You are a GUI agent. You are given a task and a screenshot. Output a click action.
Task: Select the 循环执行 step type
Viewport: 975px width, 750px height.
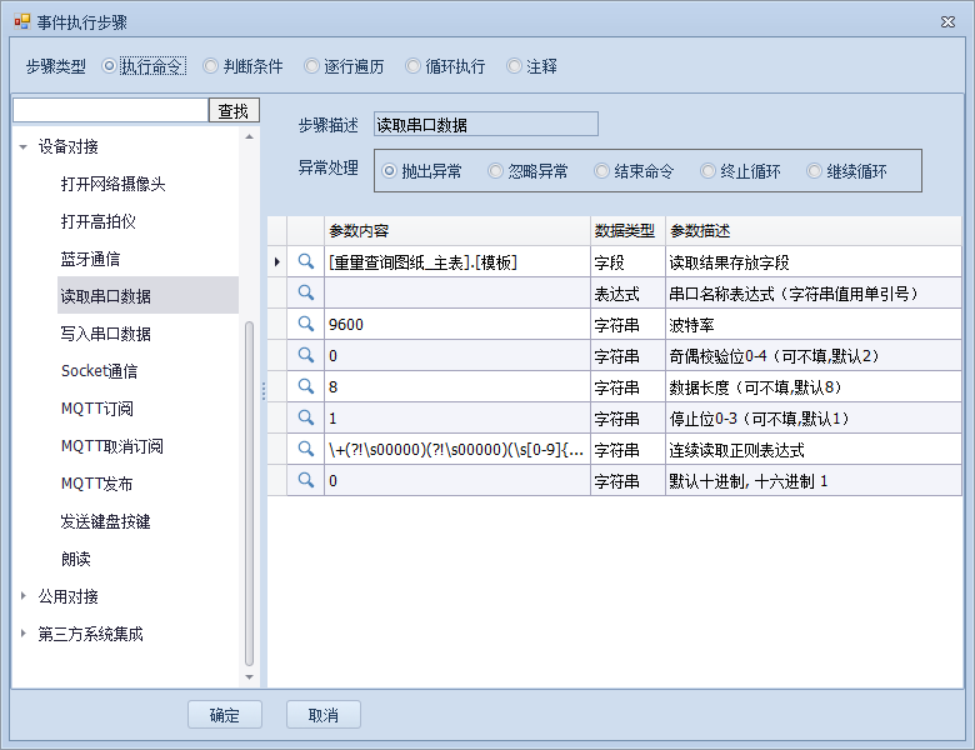click(412, 67)
